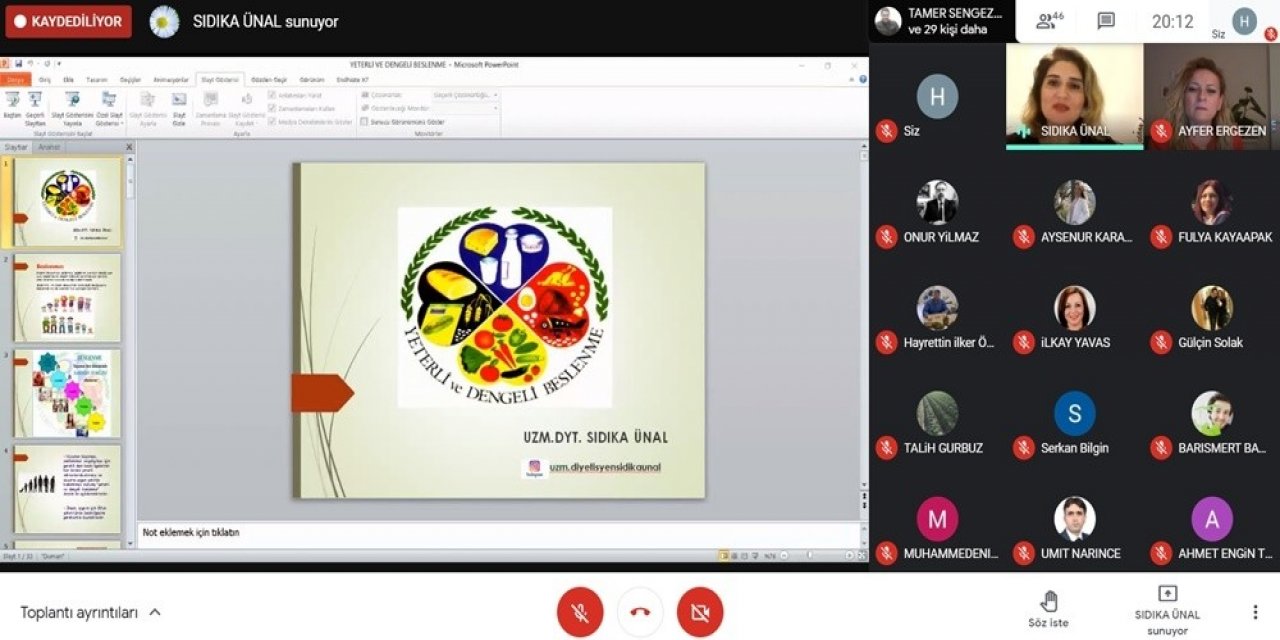The image size is (1280, 640).
Task: Leave the call with the hang-up button
Action: click(640, 612)
